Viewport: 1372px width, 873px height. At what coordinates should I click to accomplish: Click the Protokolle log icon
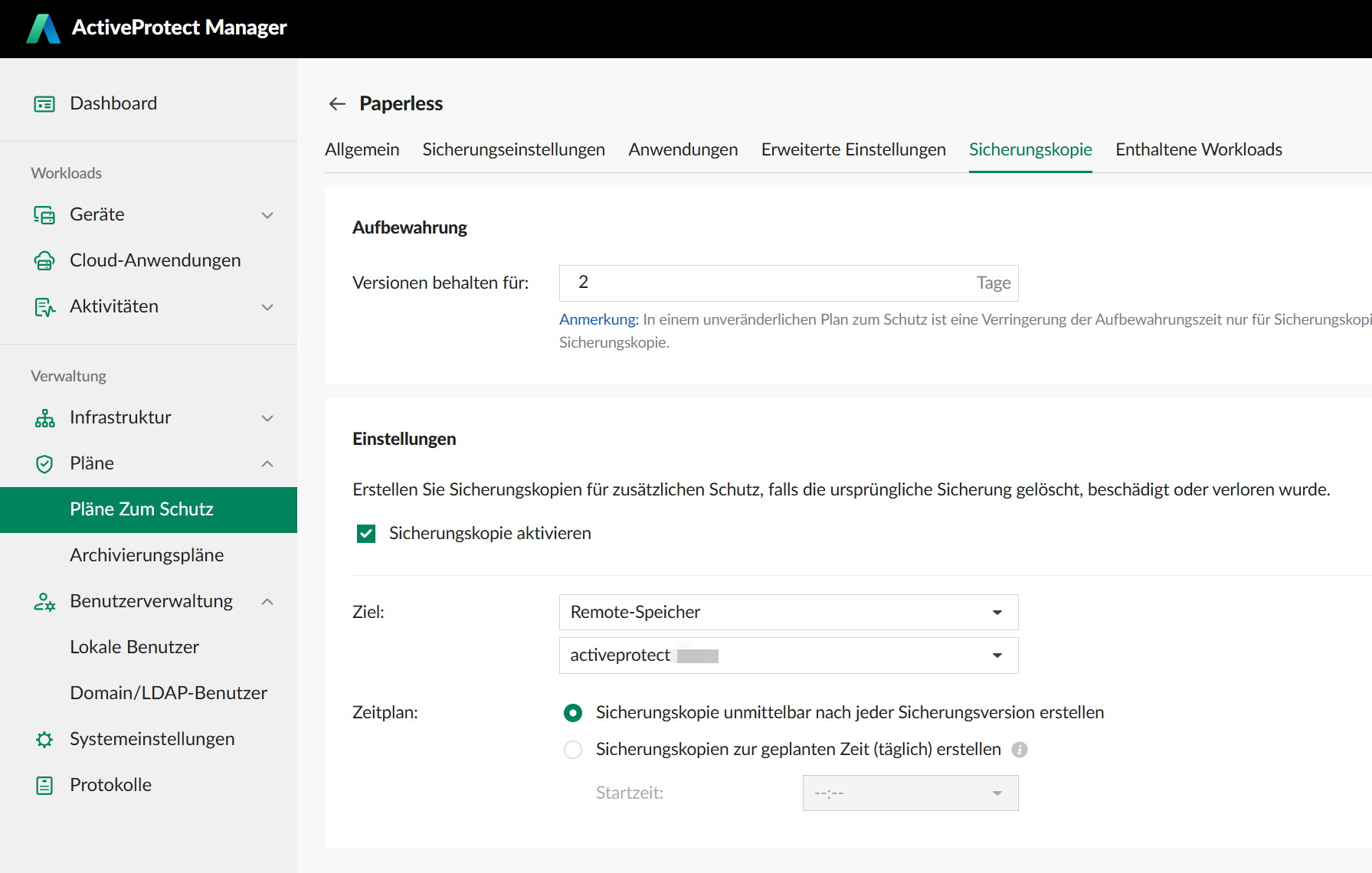click(x=44, y=786)
